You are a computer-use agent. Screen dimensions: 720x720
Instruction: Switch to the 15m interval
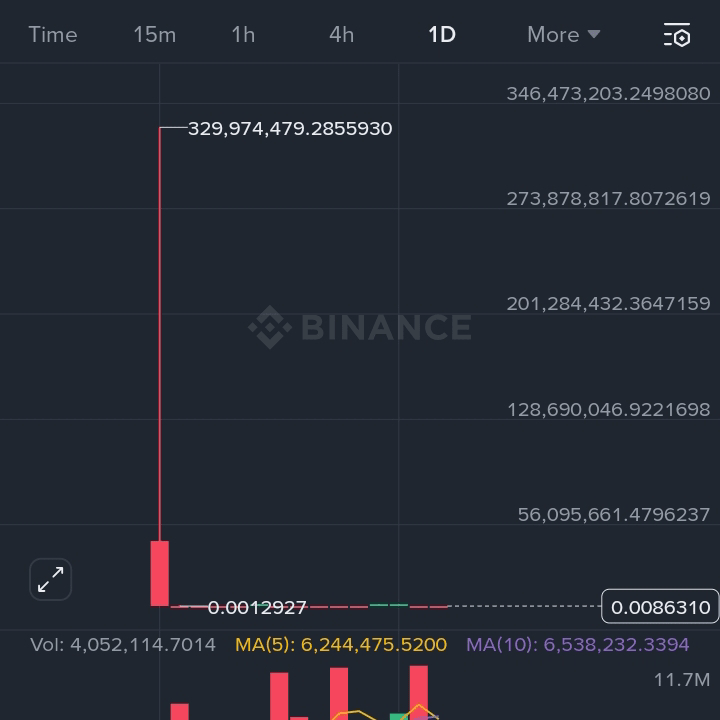click(155, 35)
